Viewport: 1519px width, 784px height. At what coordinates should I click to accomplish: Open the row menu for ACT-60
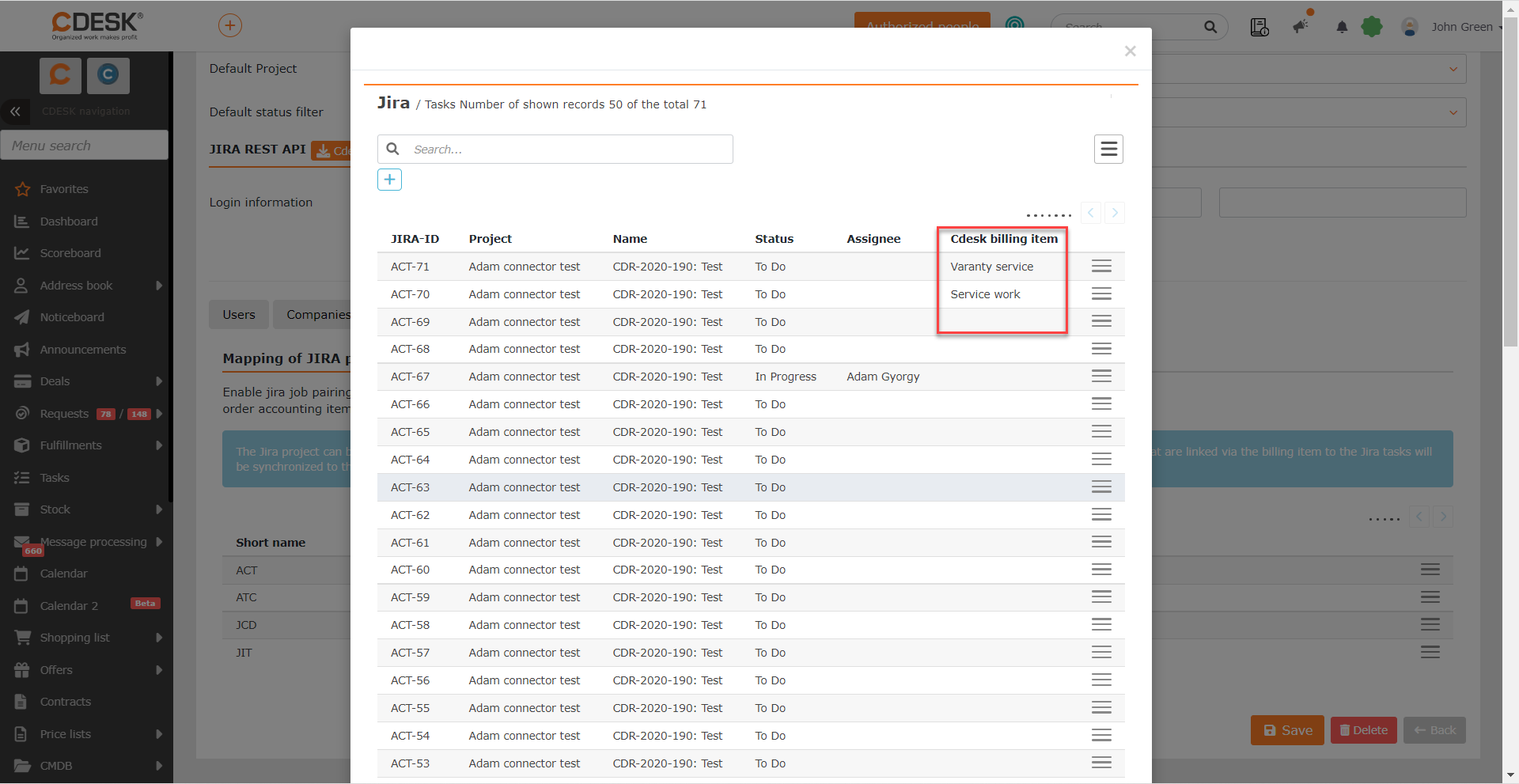1101,570
